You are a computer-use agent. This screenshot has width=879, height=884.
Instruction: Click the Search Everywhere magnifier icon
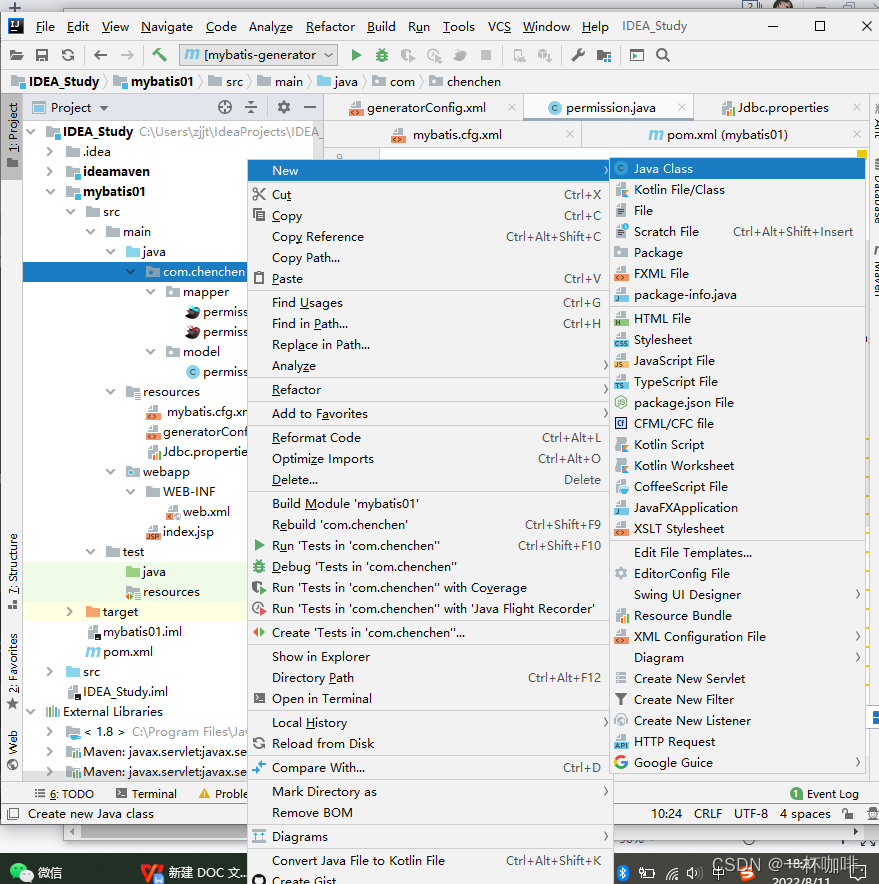tap(663, 55)
